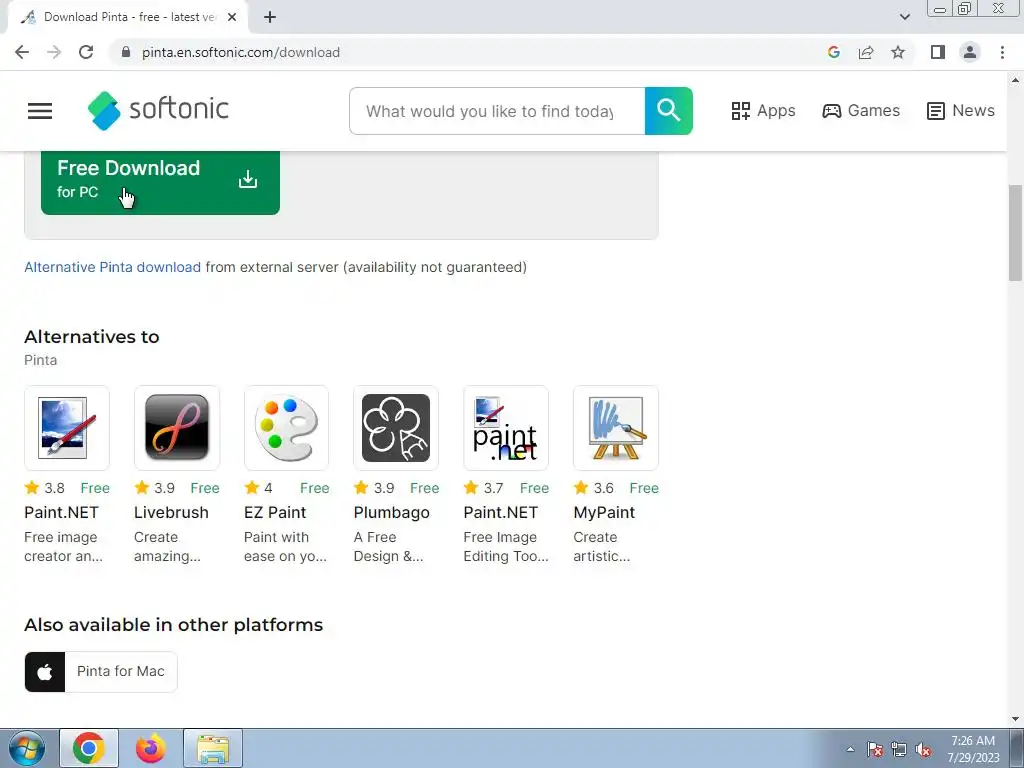The width and height of the screenshot is (1024, 768).
Task: Open the Plumbago app icon
Action: coord(396,428)
